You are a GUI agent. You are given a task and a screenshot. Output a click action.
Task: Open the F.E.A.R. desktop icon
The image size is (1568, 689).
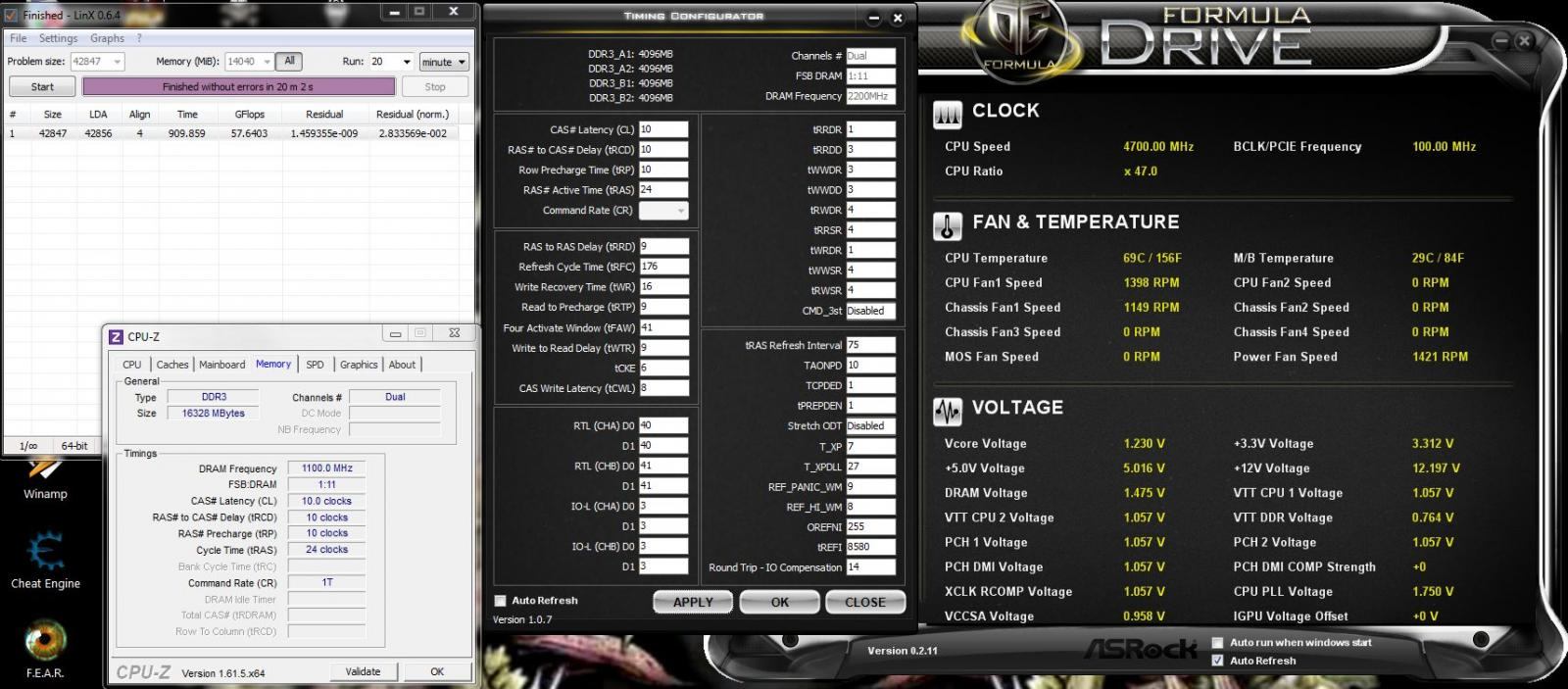coord(45,649)
